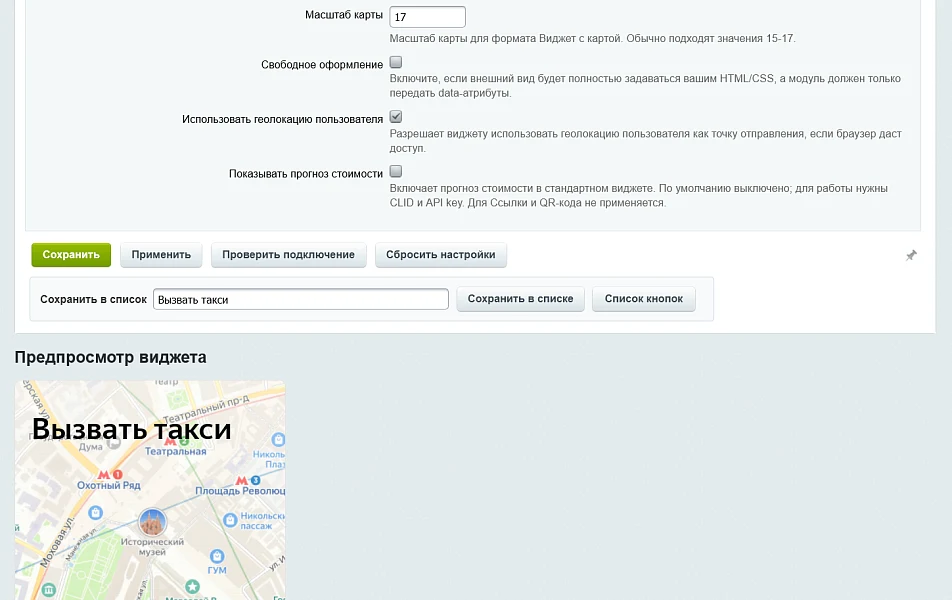Enable Показывать прогноз стоимости checkbox

[396, 171]
